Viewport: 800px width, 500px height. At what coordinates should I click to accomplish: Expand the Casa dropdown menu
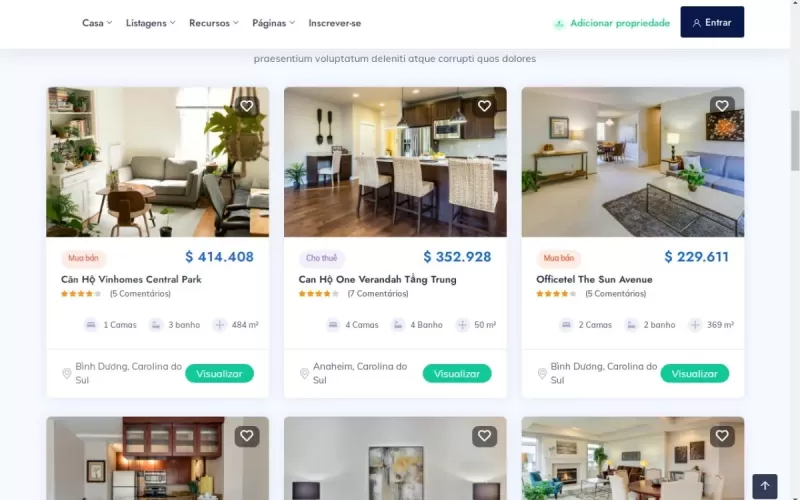97,23
